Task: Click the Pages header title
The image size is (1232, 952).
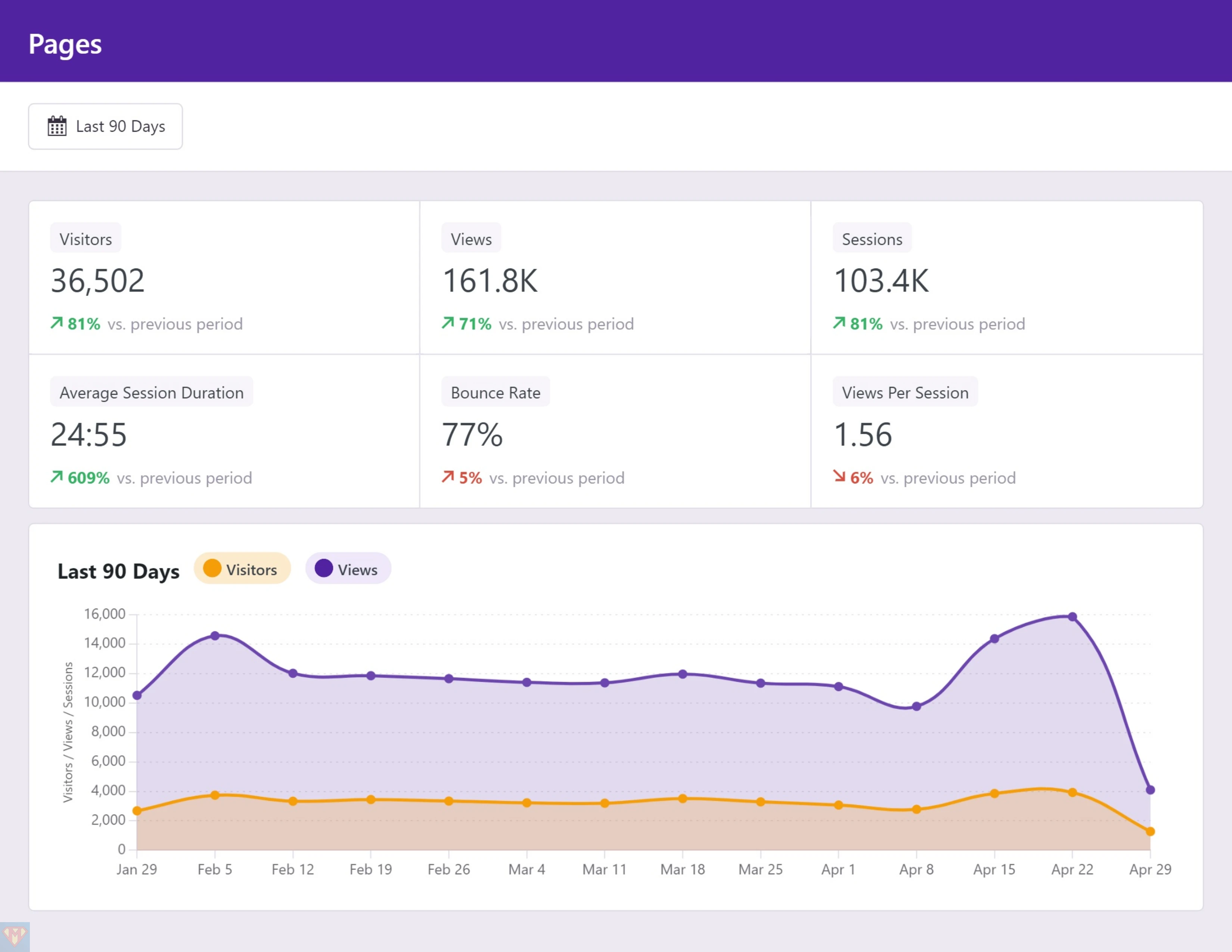Action: (65, 44)
